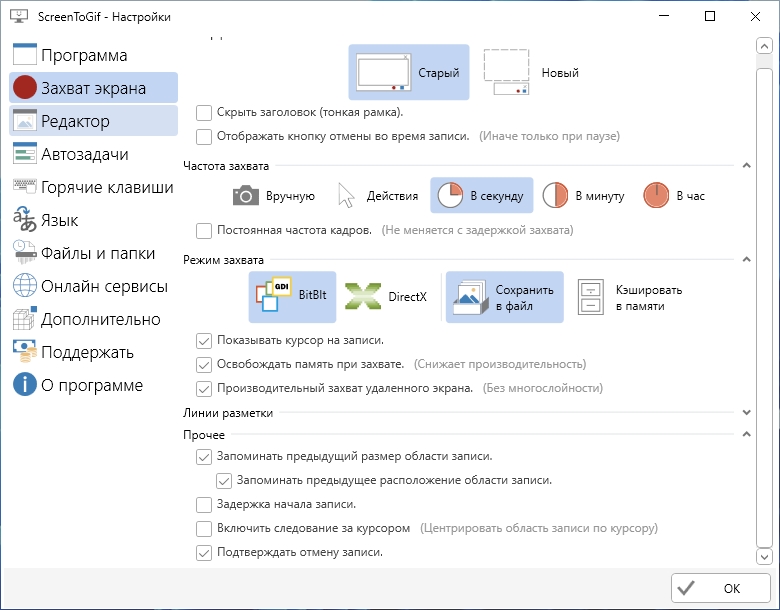Select the В минуту half-clock icon
The image size is (780, 610).
tap(555, 195)
